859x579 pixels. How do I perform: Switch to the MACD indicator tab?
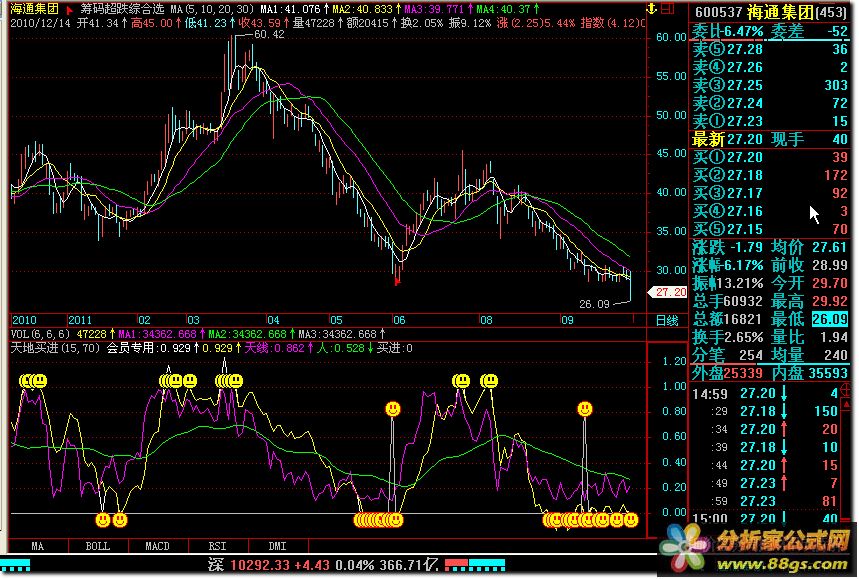(157, 546)
